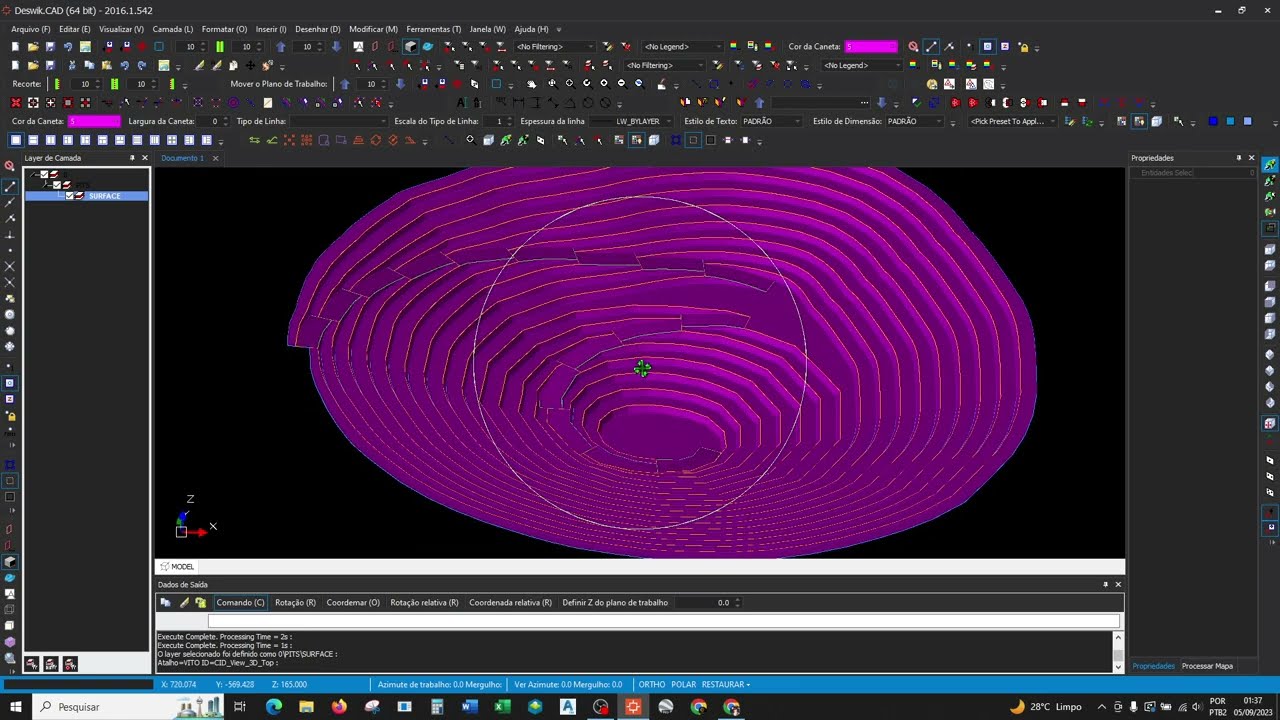
Task: Click the line segment draw icon near pen color
Action: click(931, 47)
